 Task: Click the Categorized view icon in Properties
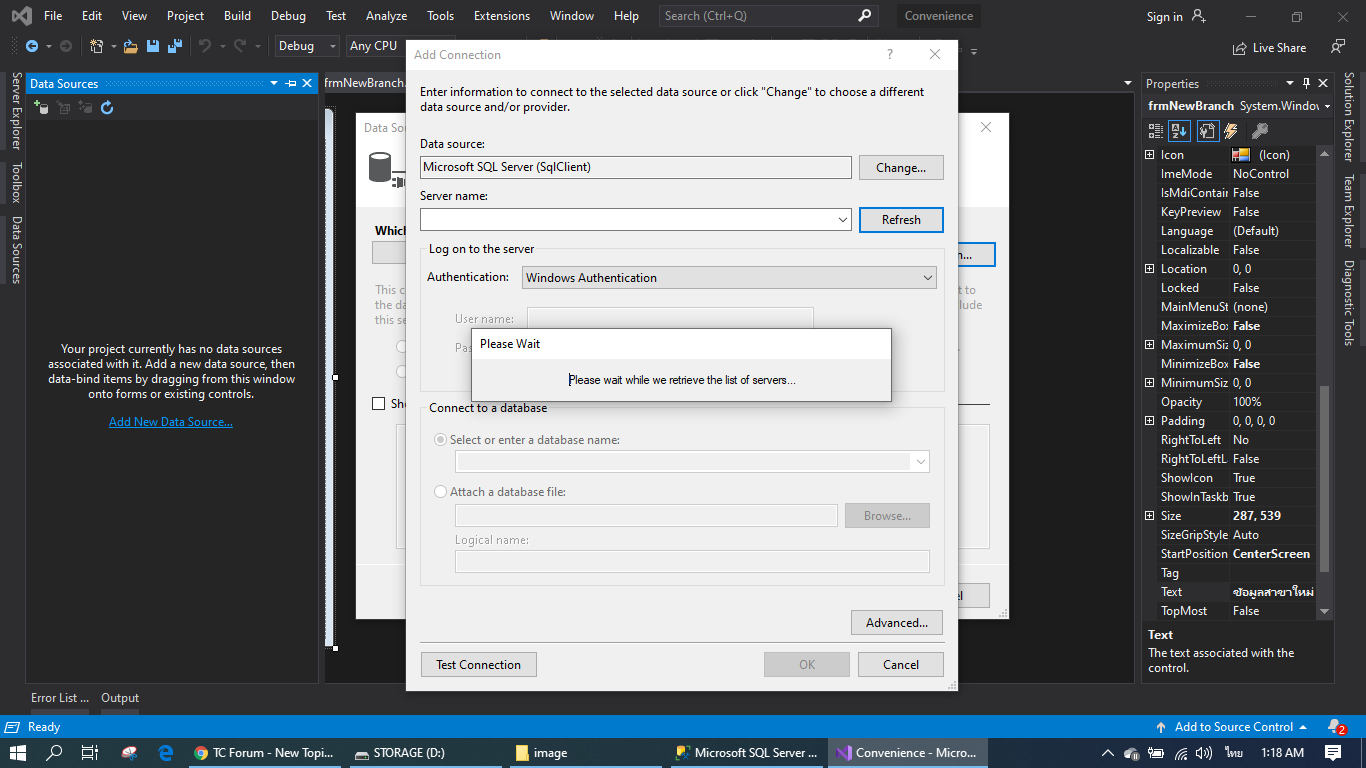click(x=1156, y=131)
